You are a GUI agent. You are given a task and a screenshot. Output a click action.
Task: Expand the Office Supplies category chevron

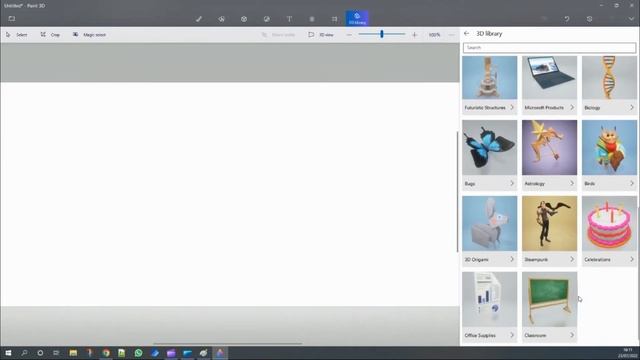coord(512,335)
